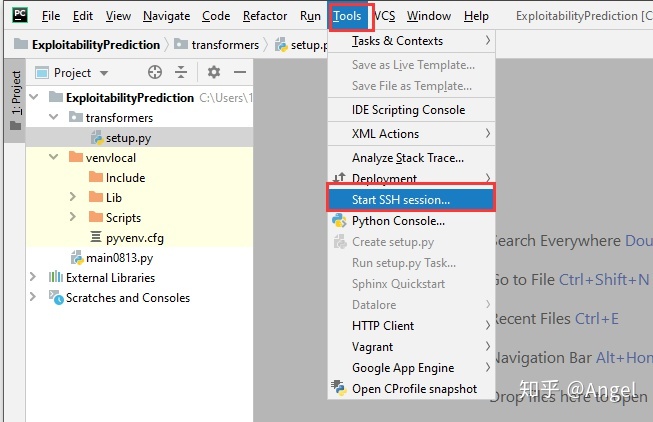This screenshot has height=422, width=653.
Task: Click the transformers folder icon in tree
Action: pyautogui.click(x=76, y=117)
